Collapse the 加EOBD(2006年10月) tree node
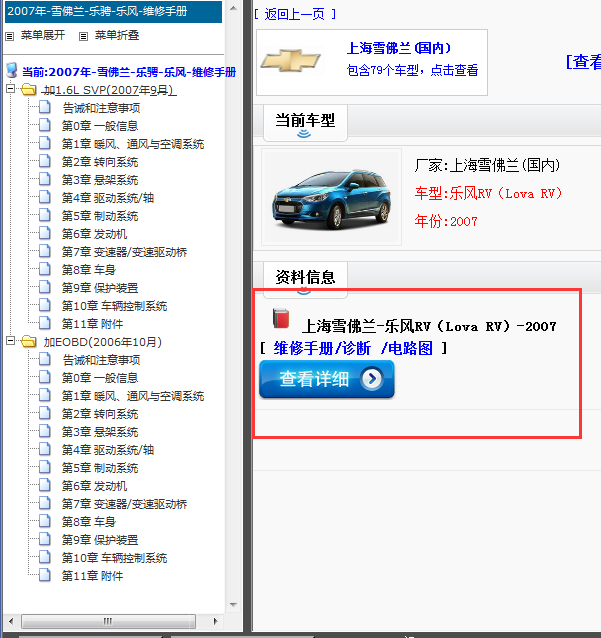 (x=11, y=341)
